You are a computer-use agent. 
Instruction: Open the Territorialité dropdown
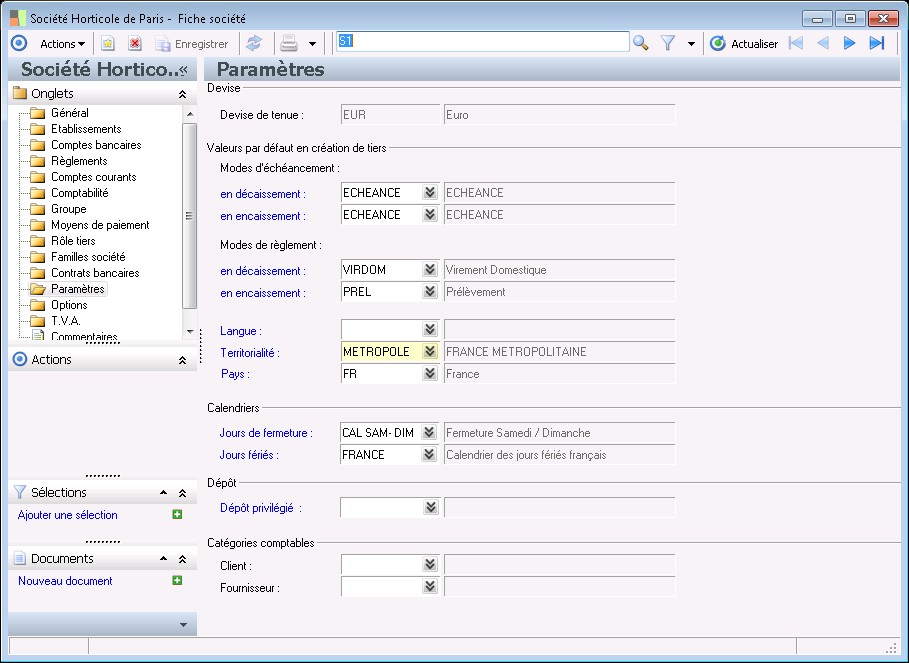tap(430, 352)
